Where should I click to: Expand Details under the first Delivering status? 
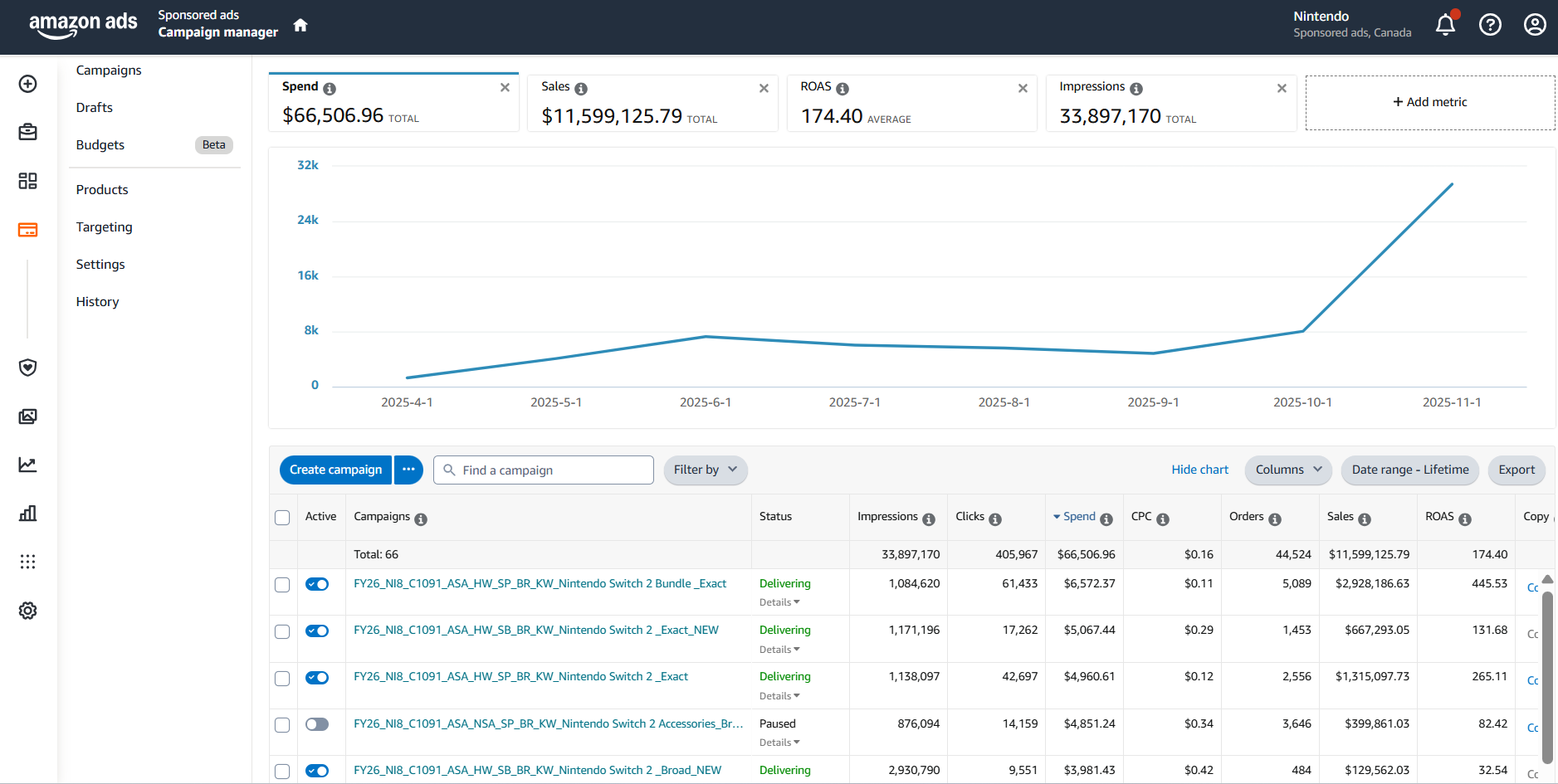point(779,602)
